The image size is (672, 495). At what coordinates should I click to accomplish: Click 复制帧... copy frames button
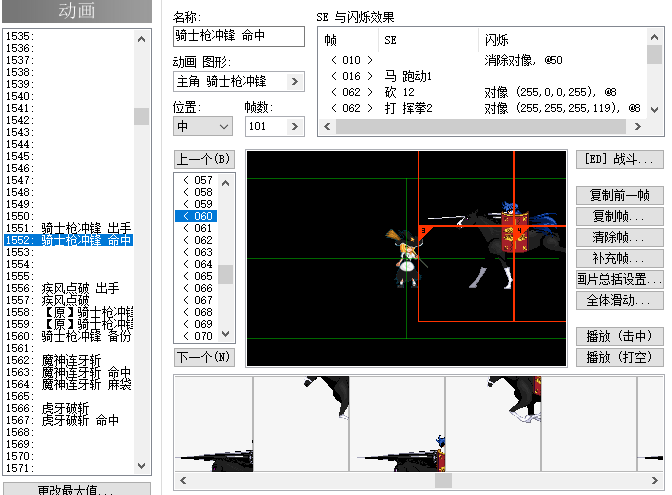(x=620, y=216)
